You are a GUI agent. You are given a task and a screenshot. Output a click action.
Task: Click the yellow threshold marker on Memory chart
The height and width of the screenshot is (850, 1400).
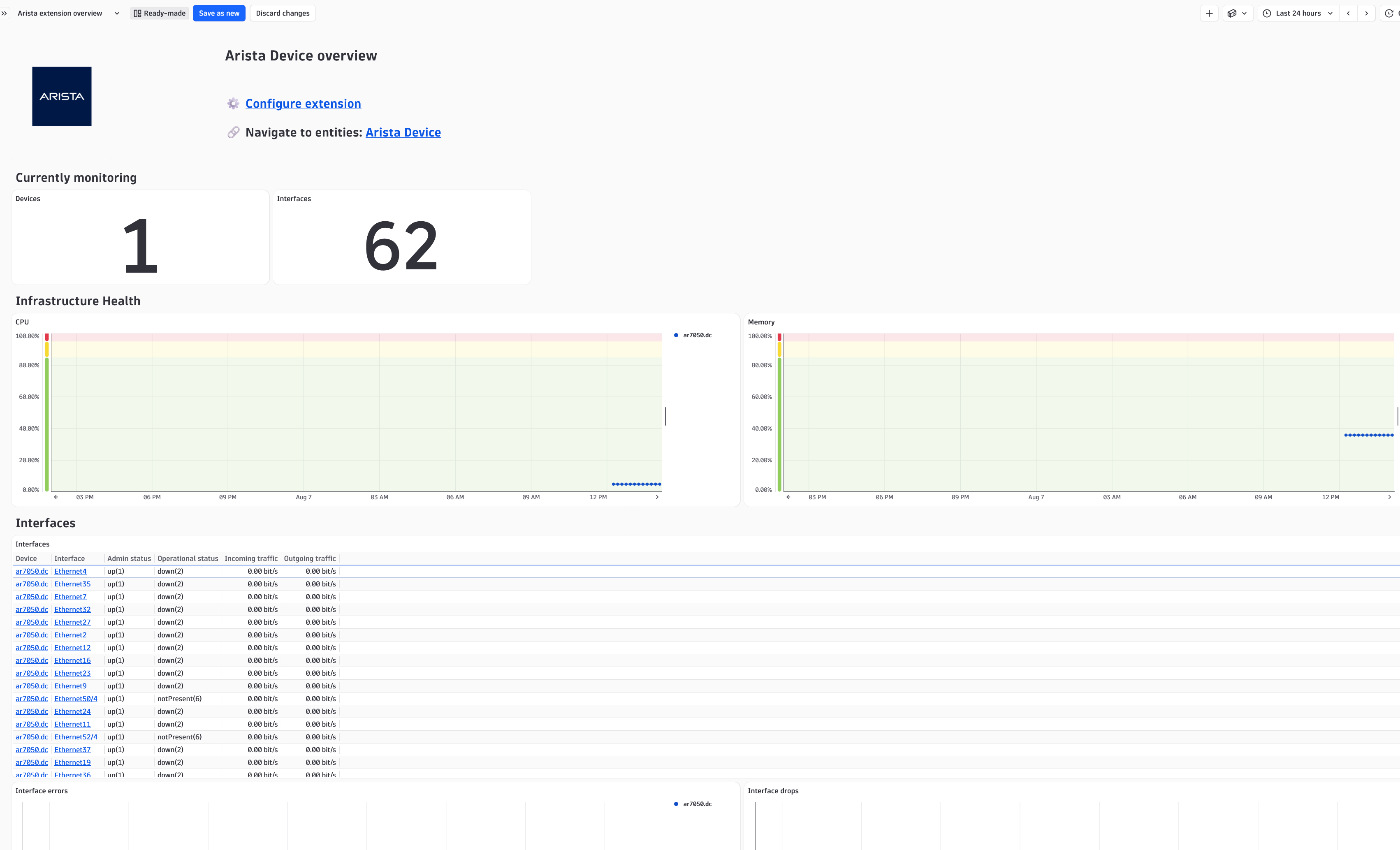779,350
